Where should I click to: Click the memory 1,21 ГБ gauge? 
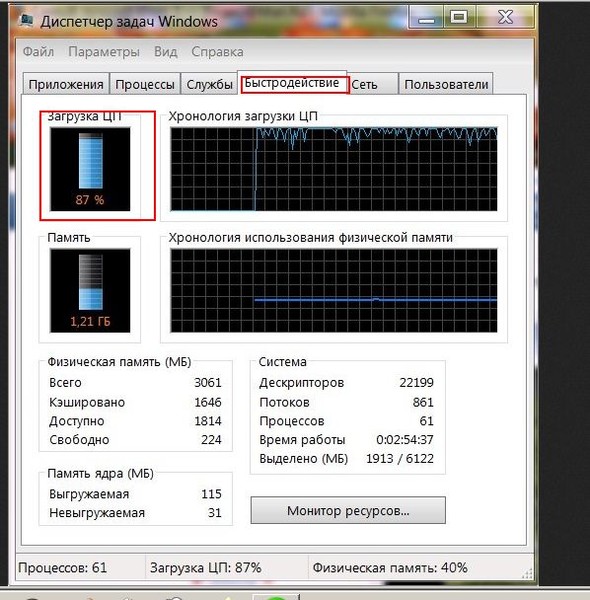coord(90,290)
